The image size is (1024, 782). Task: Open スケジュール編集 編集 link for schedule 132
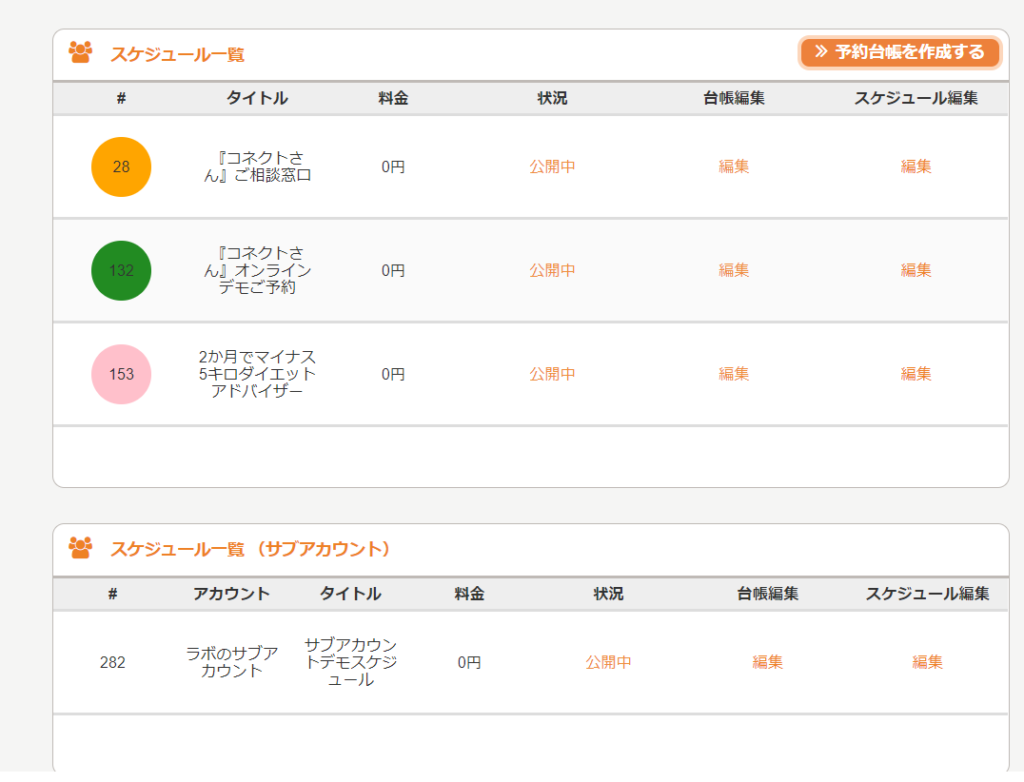pyautogui.click(x=916, y=270)
